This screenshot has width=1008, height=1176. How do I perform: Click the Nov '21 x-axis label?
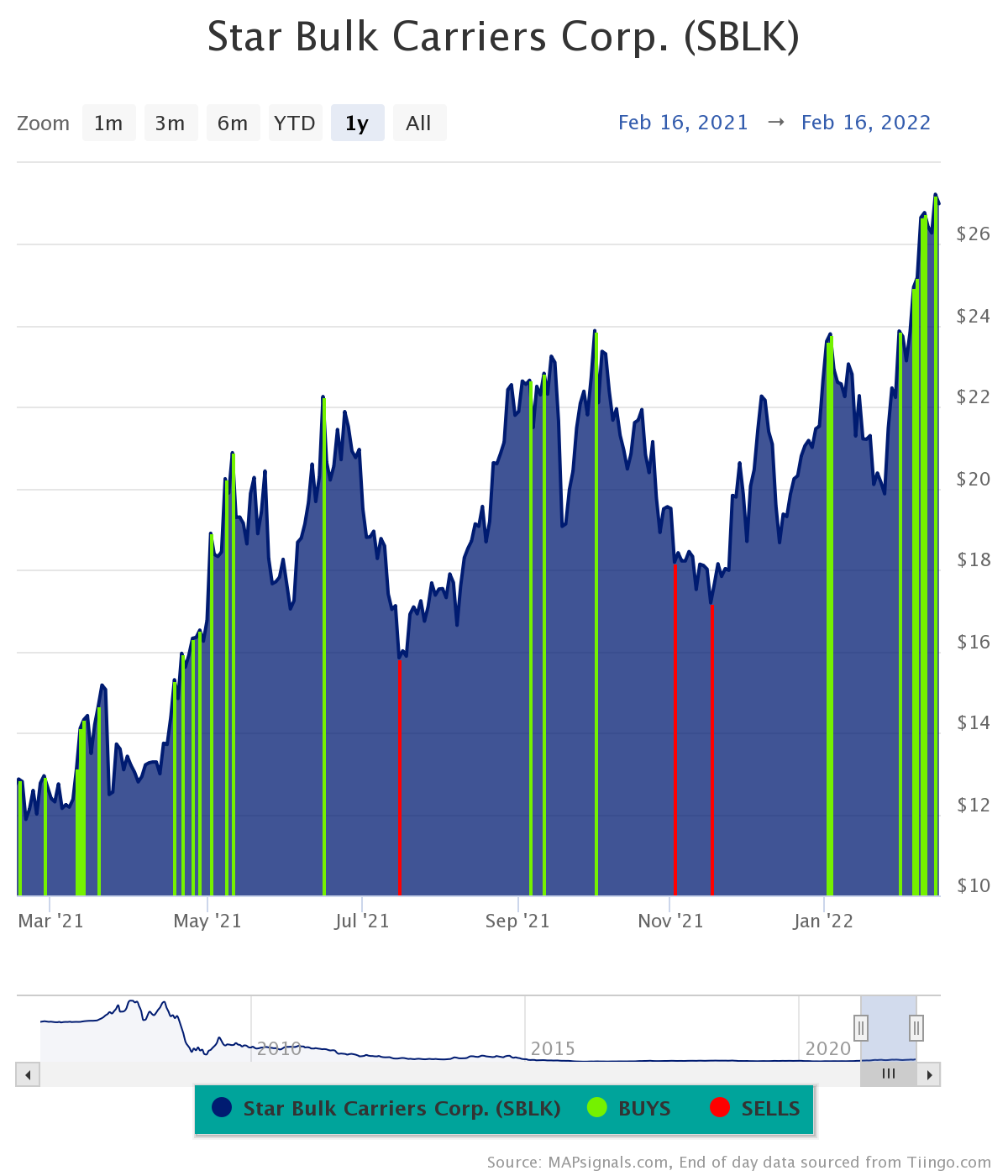(670, 921)
